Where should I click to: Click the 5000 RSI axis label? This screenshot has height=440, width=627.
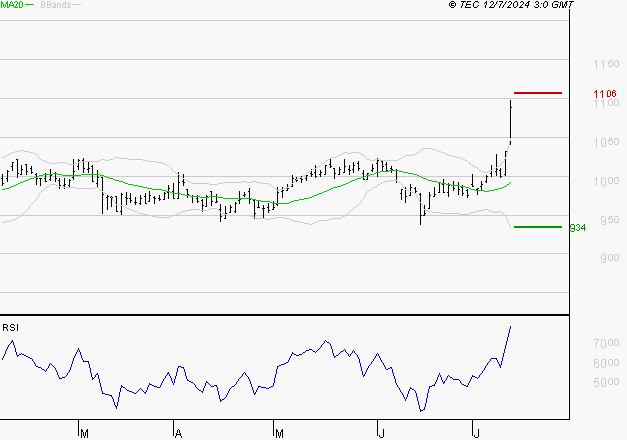606,382
